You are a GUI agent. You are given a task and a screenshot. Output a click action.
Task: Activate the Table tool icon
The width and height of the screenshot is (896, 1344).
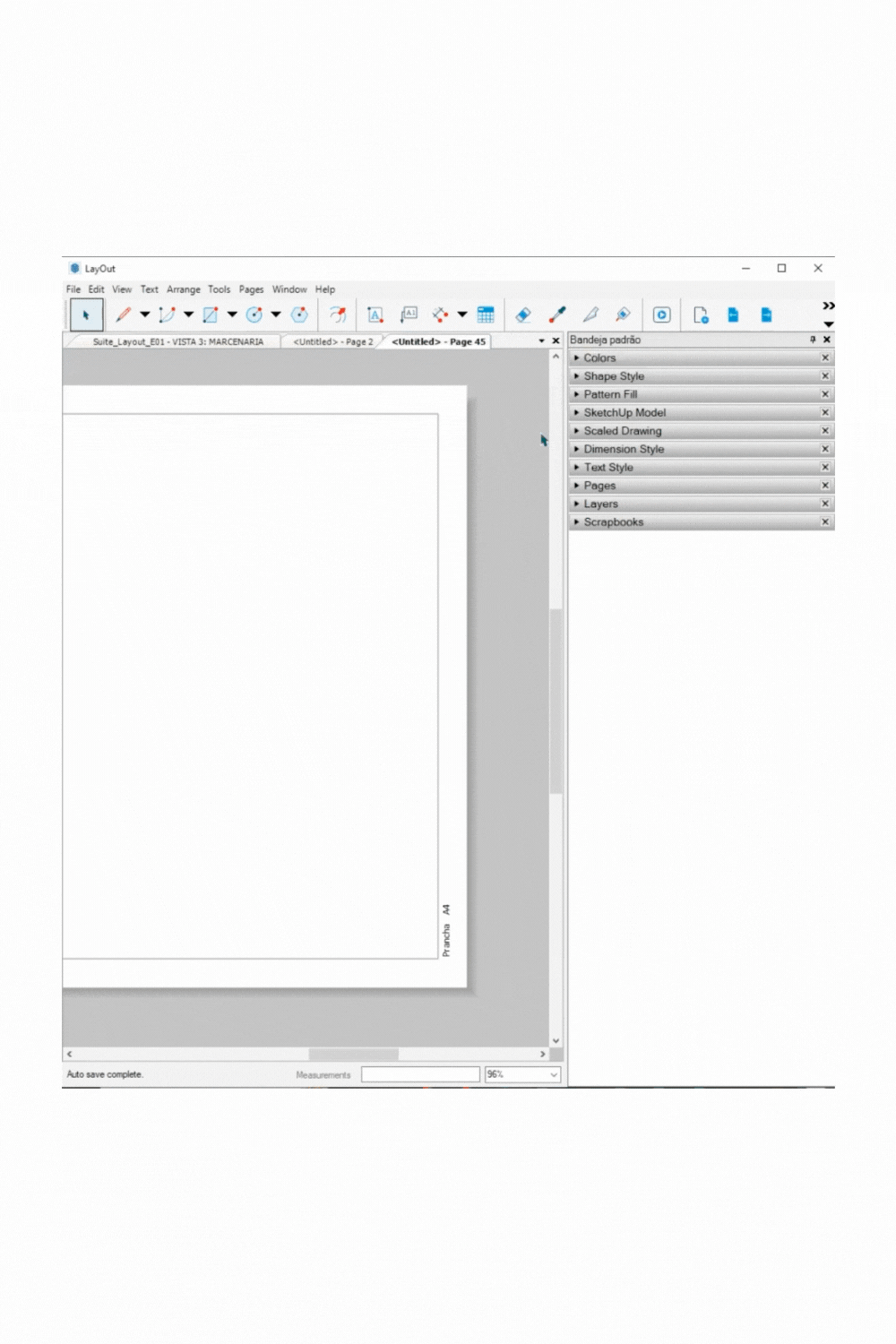coord(486,314)
